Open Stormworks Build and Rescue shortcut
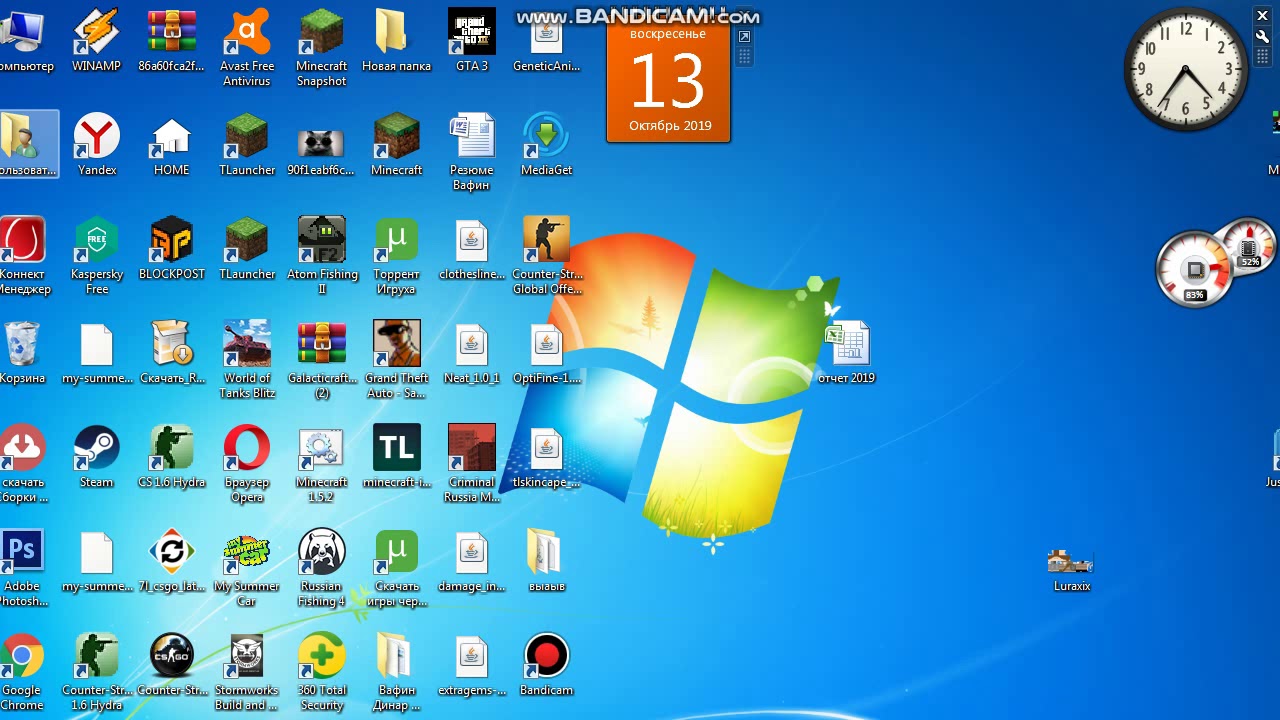This screenshot has height=720, width=1280. click(247, 671)
